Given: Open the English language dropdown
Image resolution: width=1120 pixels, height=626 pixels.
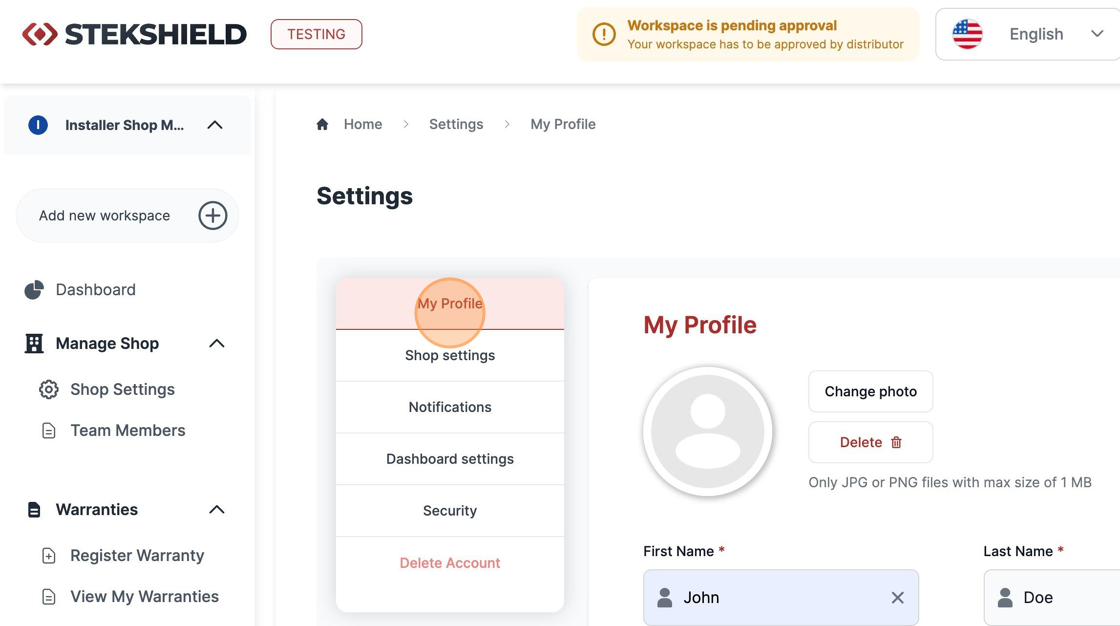Looking at the screenshot, I should [1029, 34].
